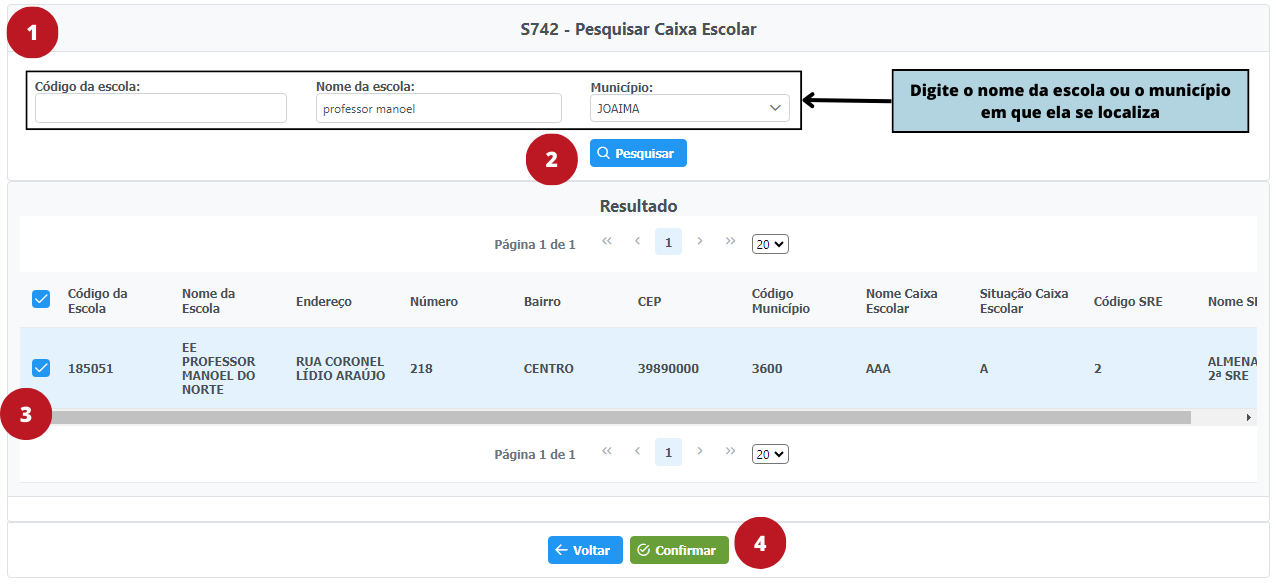Click the last-page icon in top paginator
The width and height of the screenshot is (1276, 586).
pos(730,241)
